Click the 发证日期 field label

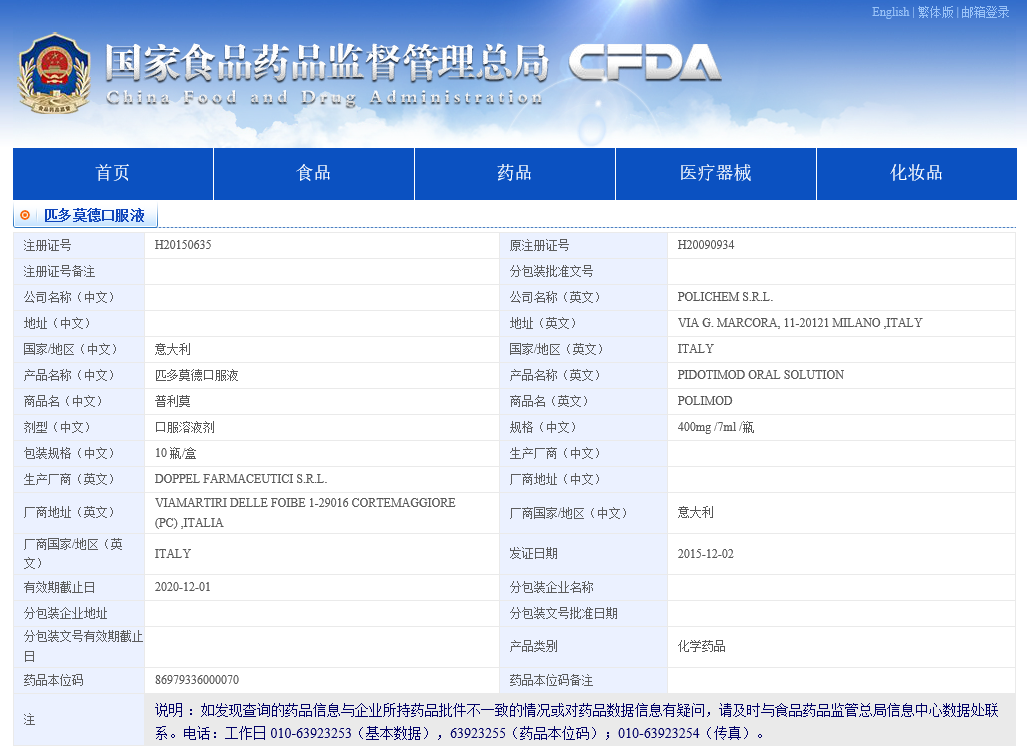(533, 554)
